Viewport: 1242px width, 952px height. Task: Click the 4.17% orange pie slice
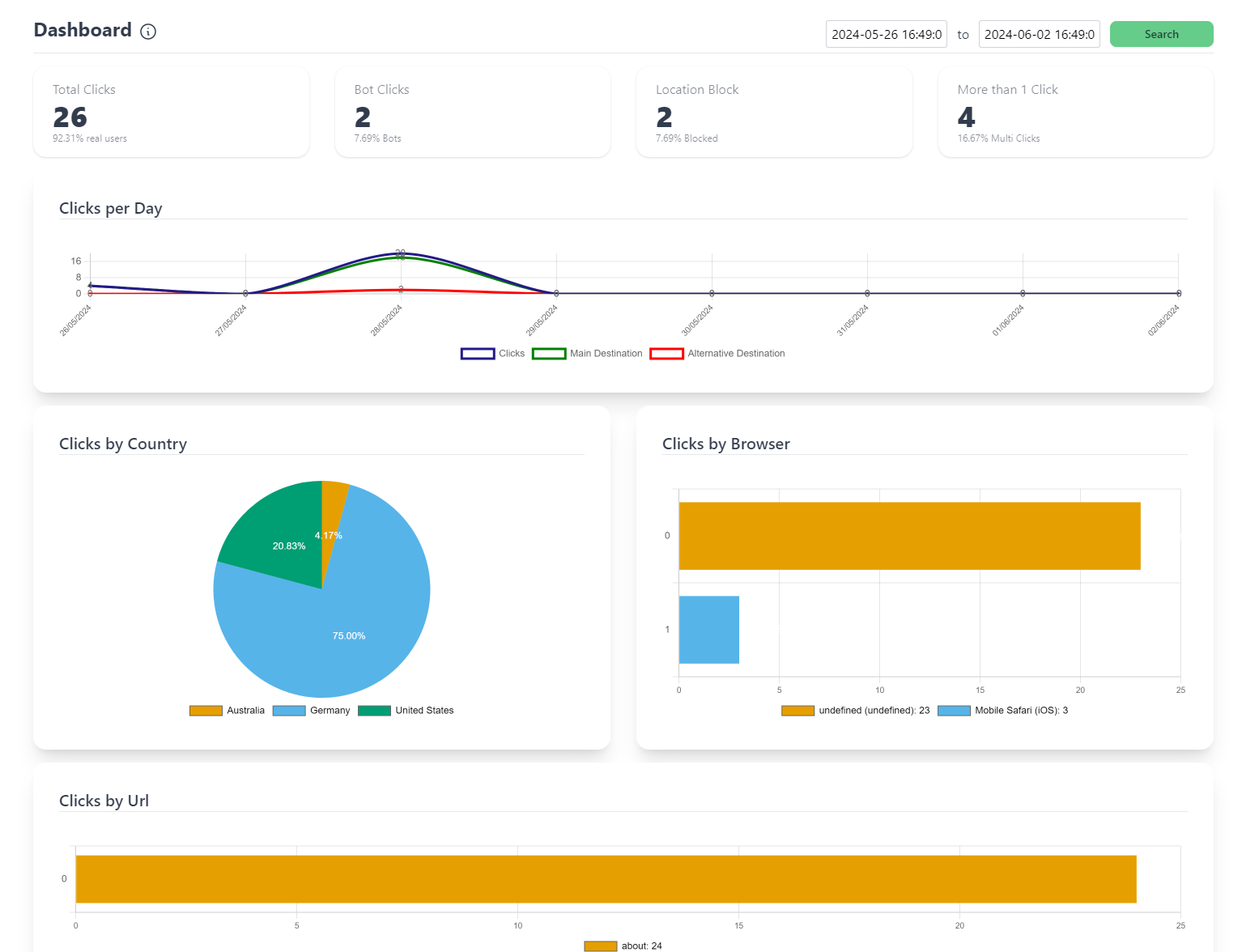click(332, 518)
